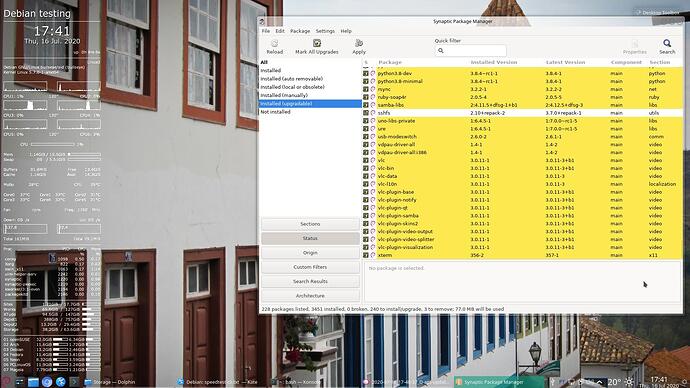Click the Debian swirl icon beside xterm

coord(373,255)
